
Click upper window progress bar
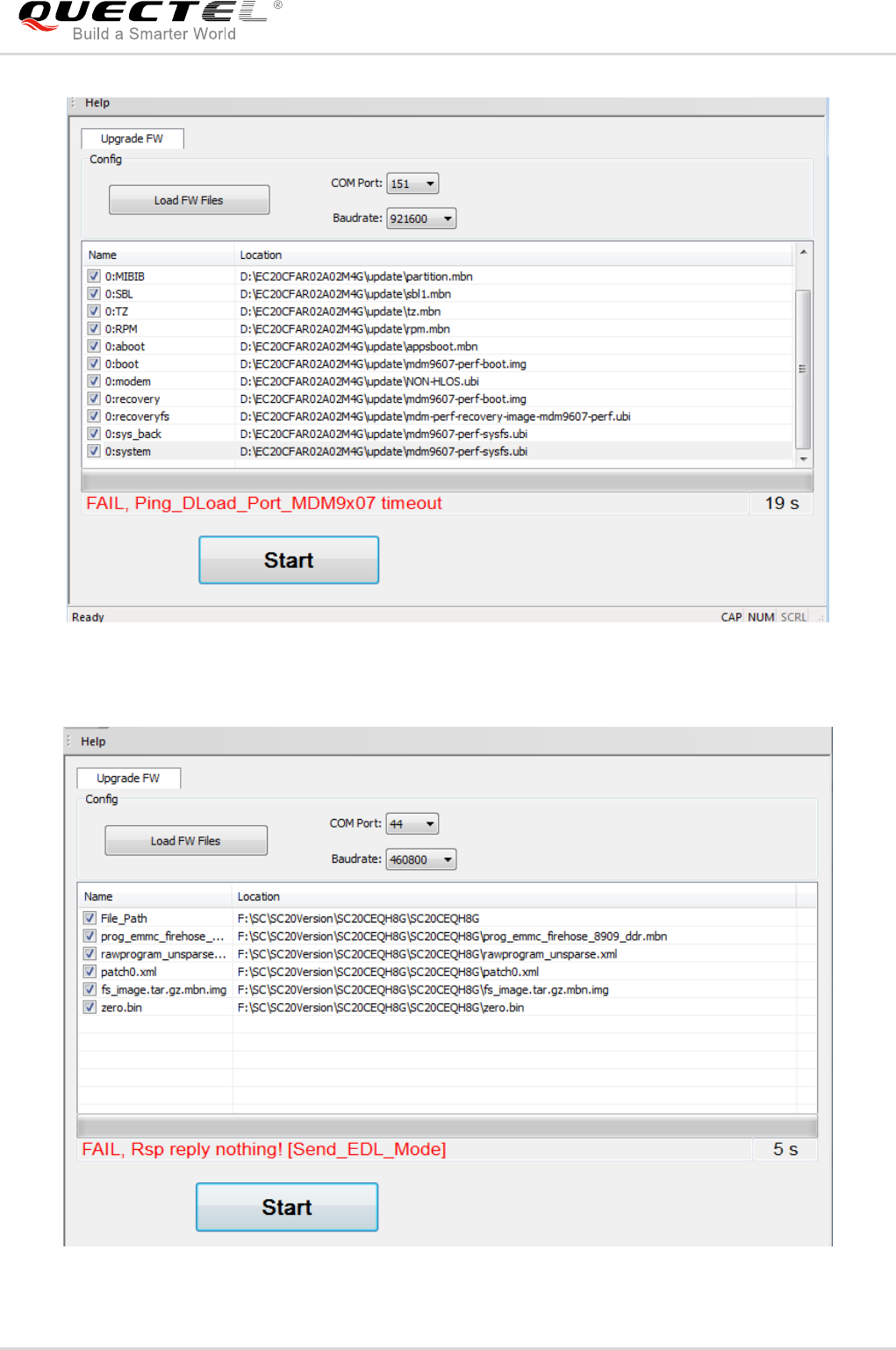447,481
